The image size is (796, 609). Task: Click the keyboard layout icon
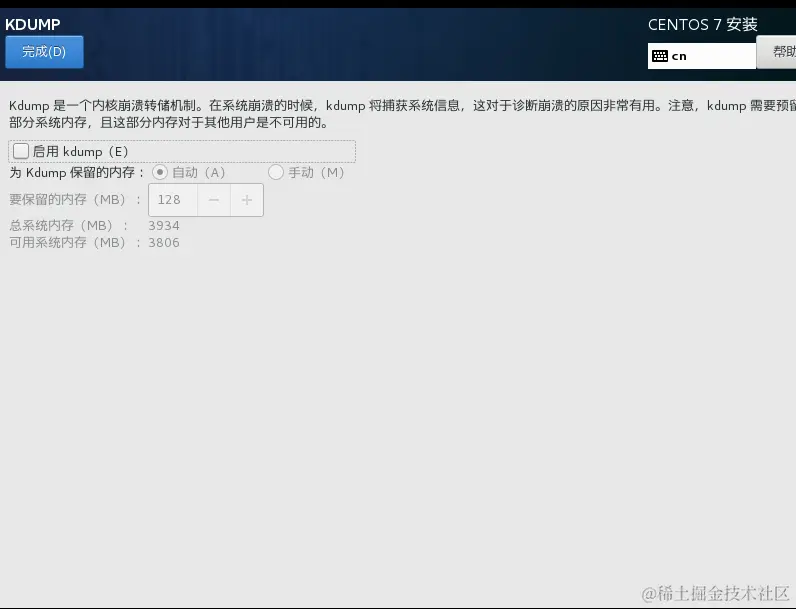click(x=659, y=56)
